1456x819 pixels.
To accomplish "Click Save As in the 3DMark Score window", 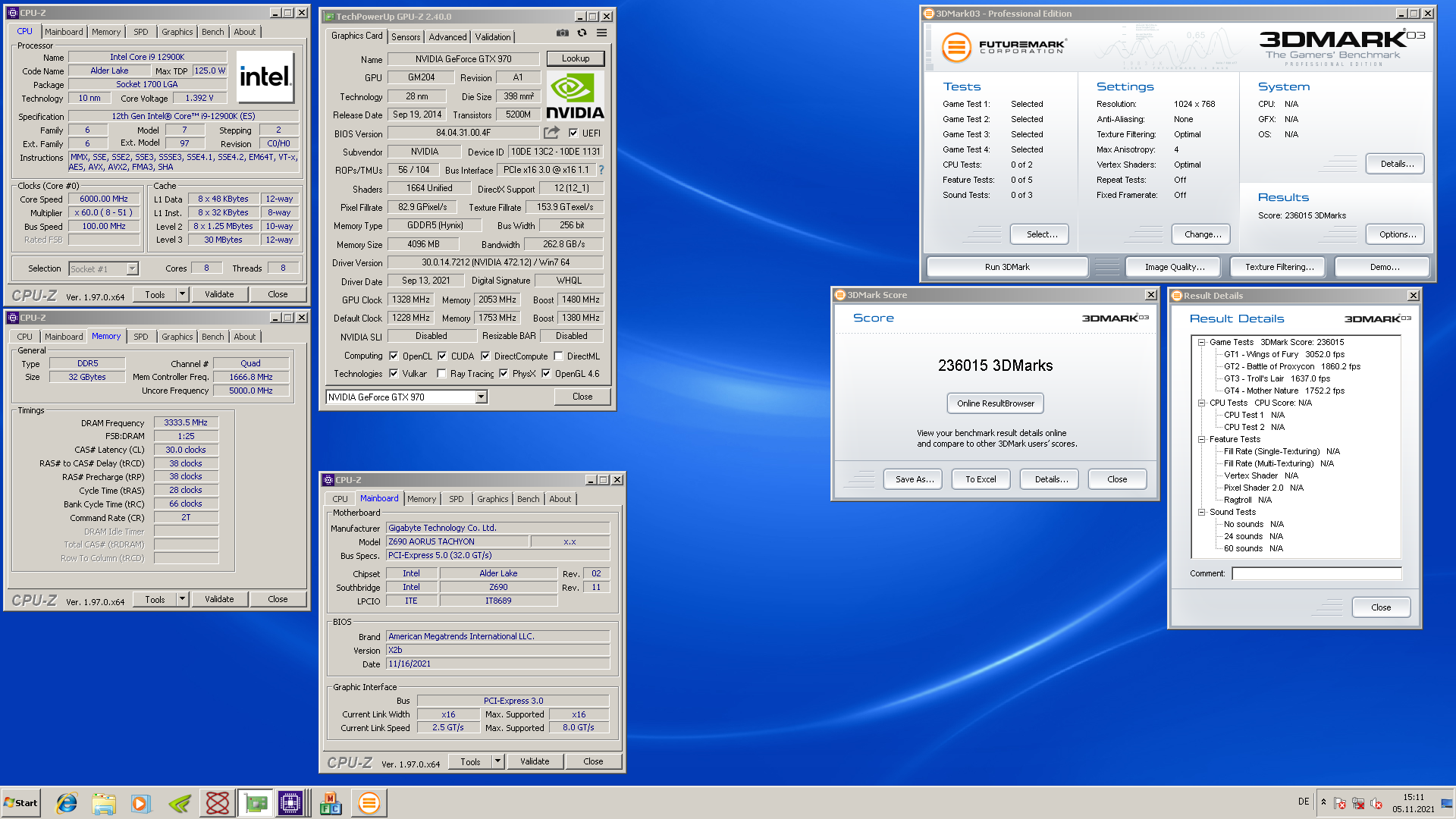I will pyautogui.click(x=914, y=479).
